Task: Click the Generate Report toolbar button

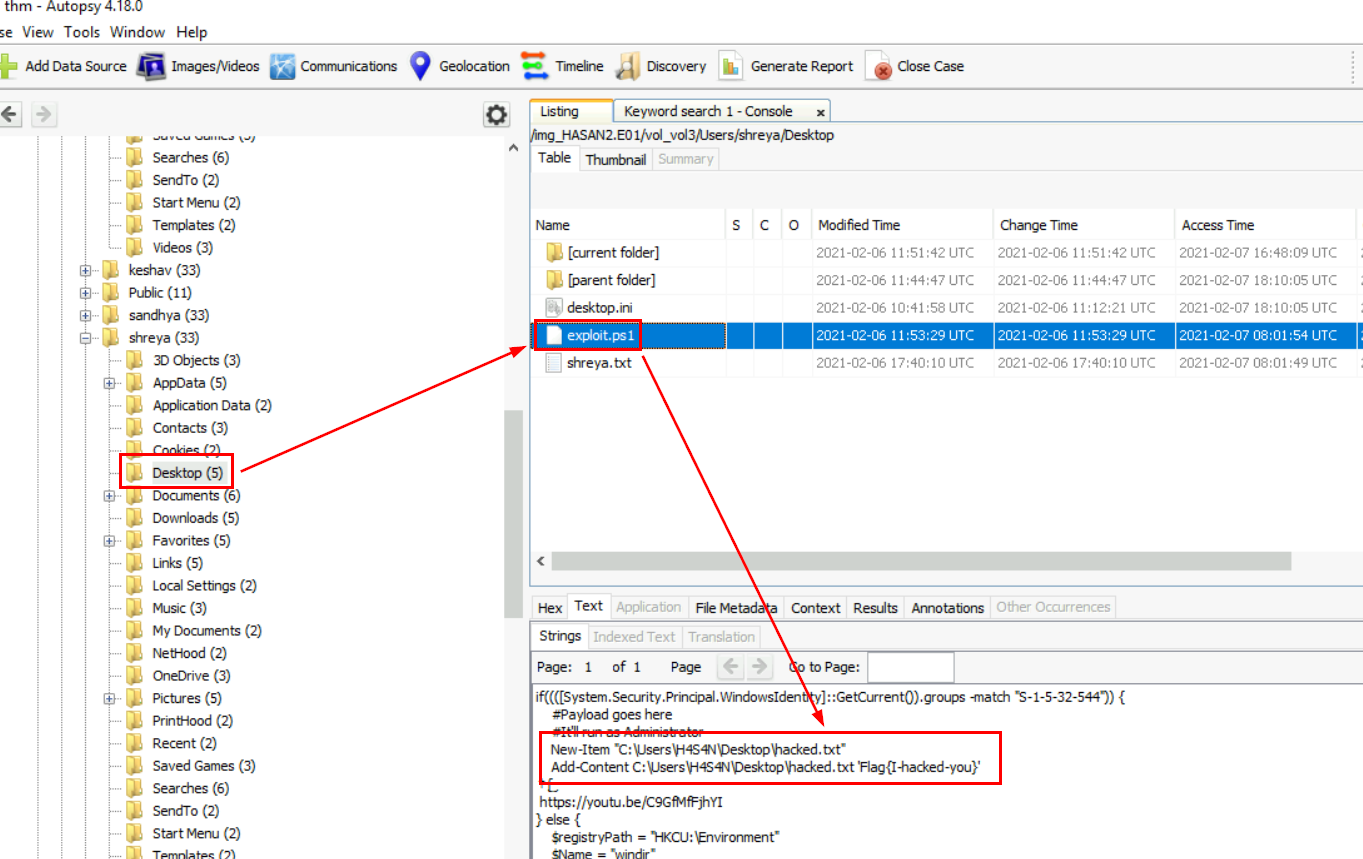Action: (786, 66)
